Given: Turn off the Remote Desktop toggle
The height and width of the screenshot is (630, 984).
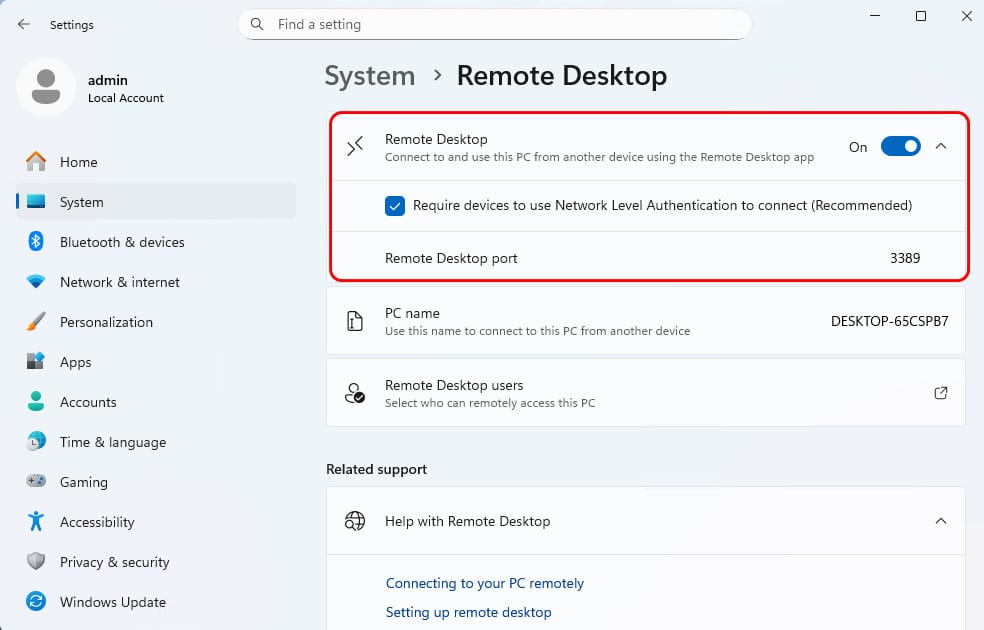Looking at the screenshot, I should [901, 146].
